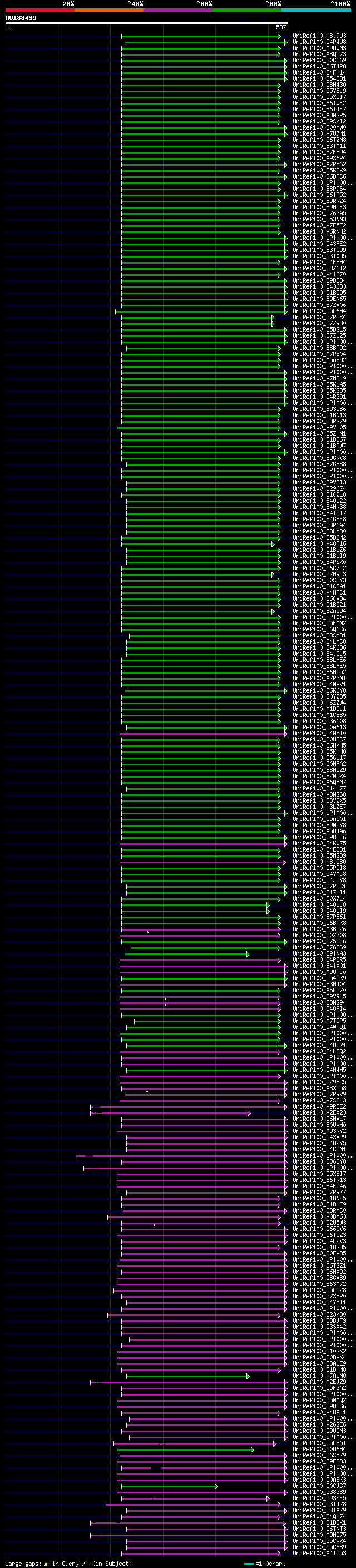Click the green alignment bar for UniRef100_C4Q1J0
The width and height of the screenshot is (356, 1568).
[195, 904]
